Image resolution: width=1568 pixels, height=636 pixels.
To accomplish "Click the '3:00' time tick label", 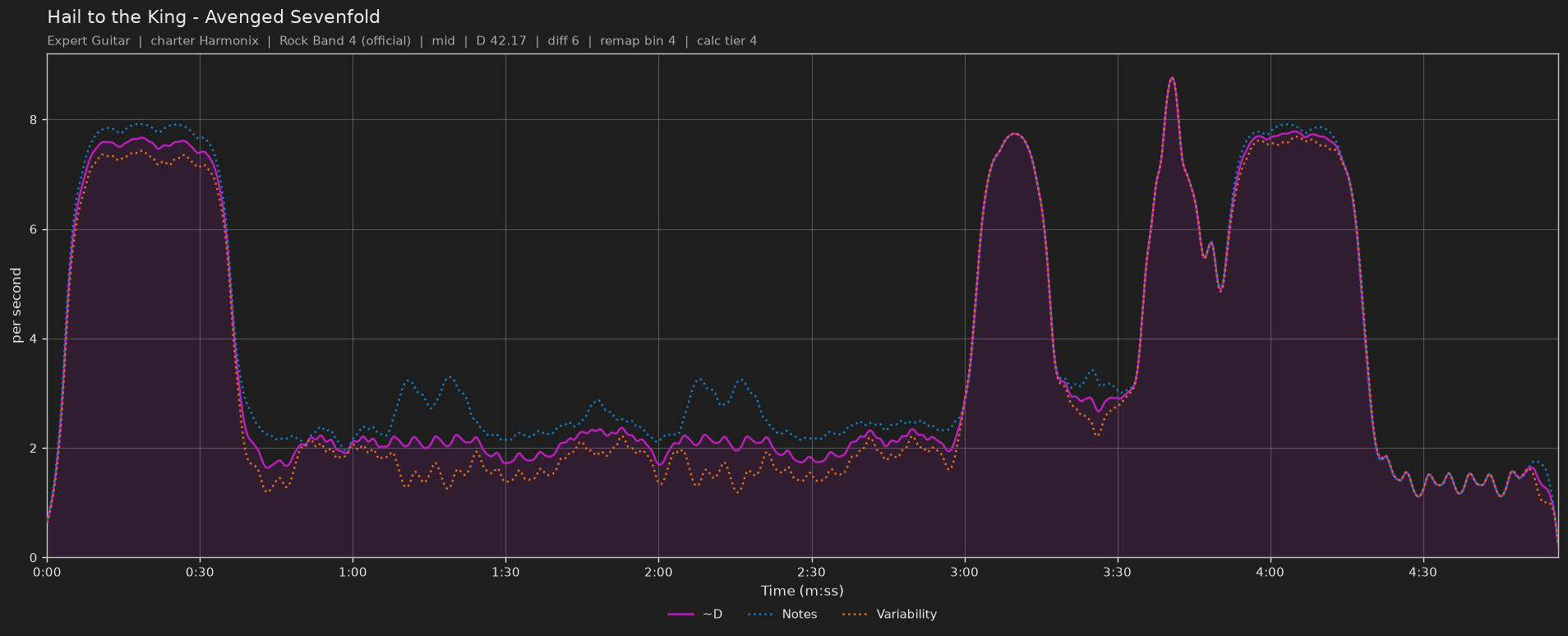I will [964, 572].
